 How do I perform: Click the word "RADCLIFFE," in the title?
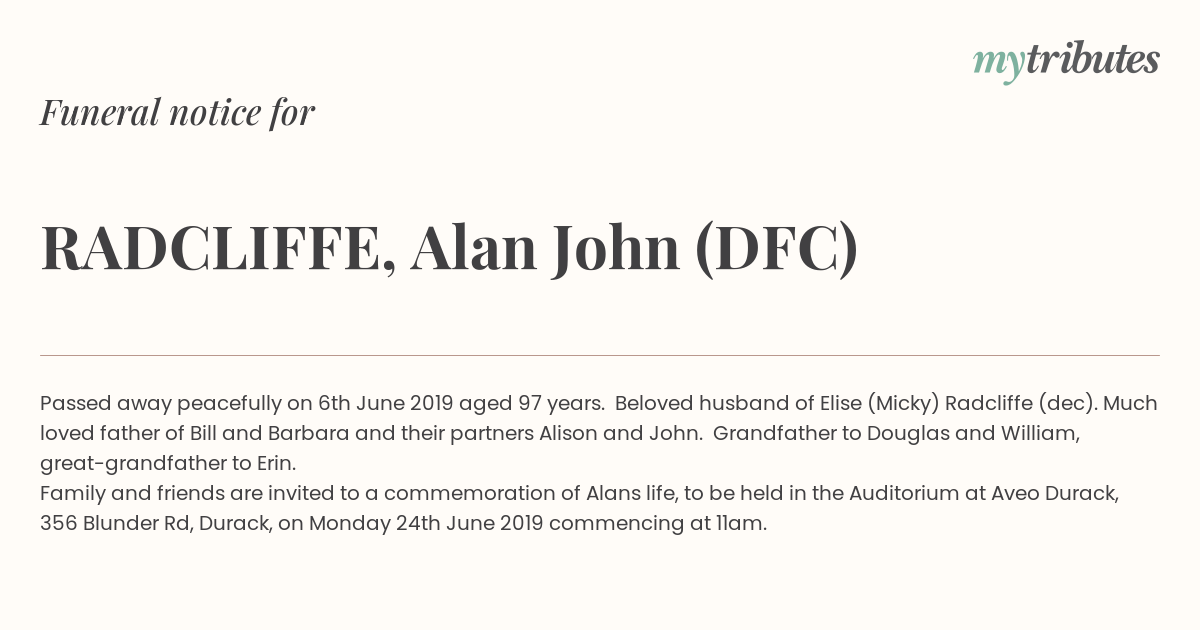point(219,248)
